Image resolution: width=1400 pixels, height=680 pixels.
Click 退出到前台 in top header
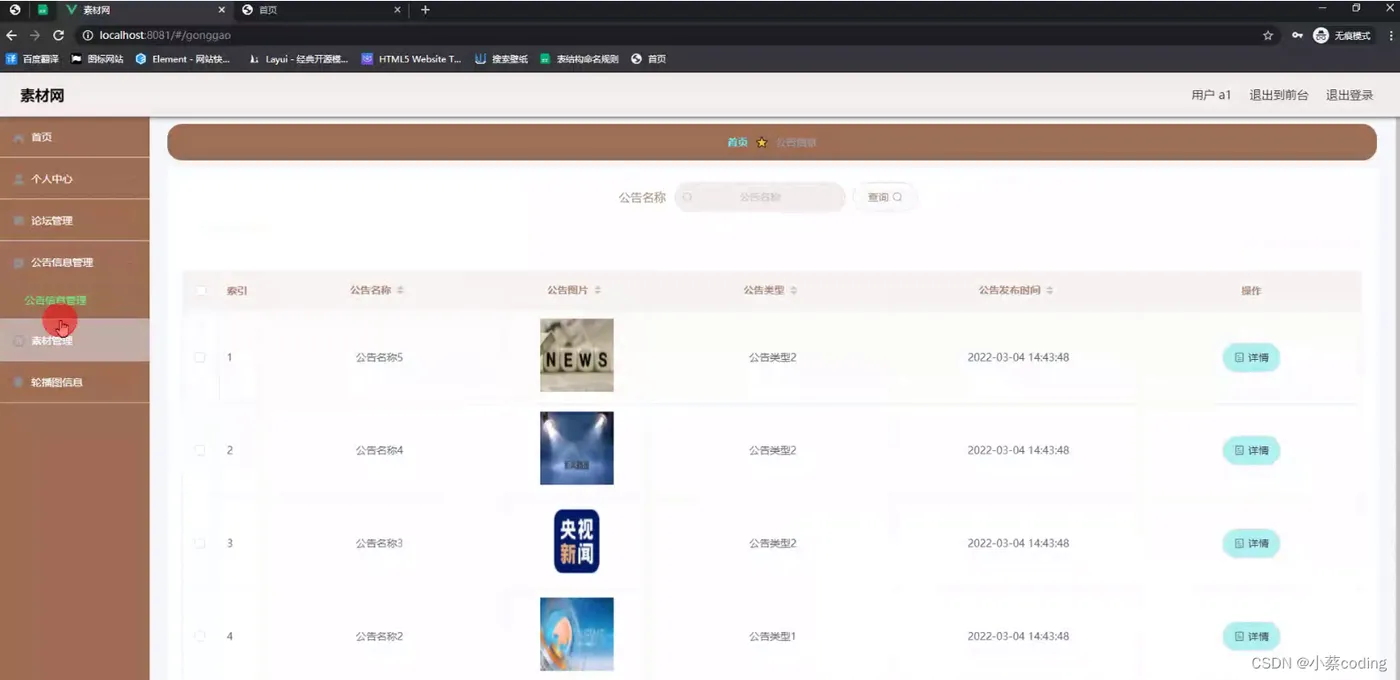click(x=1279, y=95)
